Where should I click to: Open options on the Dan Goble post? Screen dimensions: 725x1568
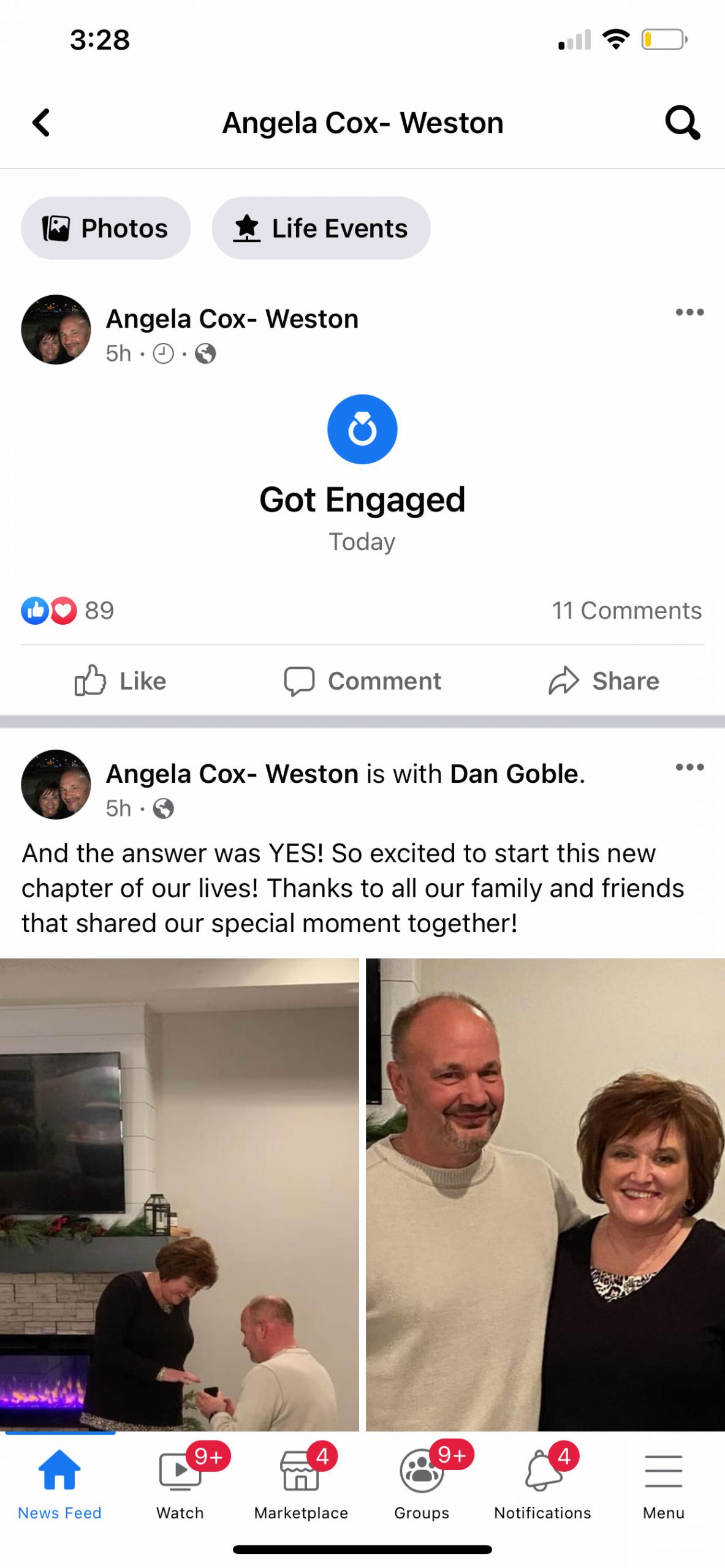coord(689,767)
